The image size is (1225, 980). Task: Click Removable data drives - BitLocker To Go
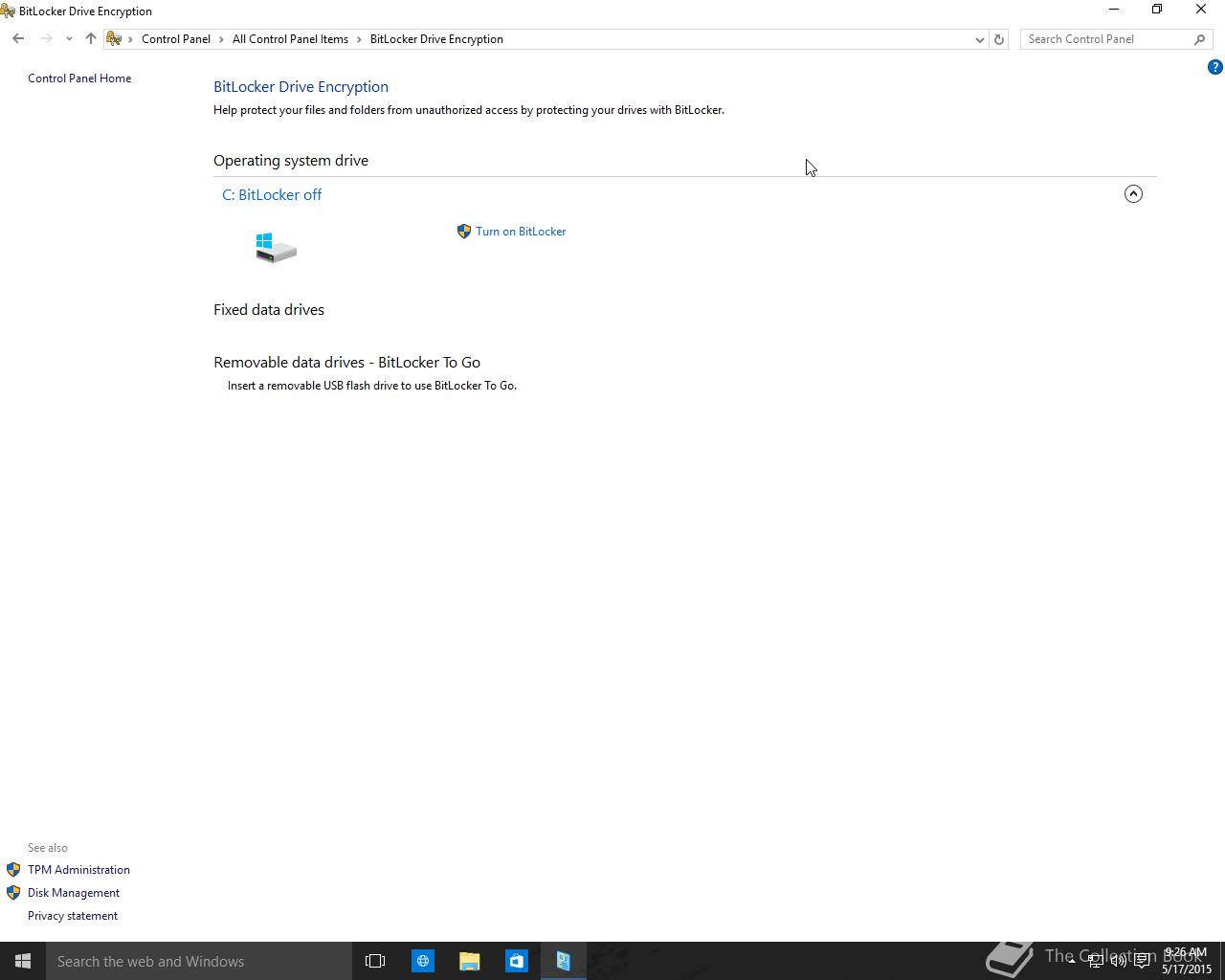click(x=346, y=363)
